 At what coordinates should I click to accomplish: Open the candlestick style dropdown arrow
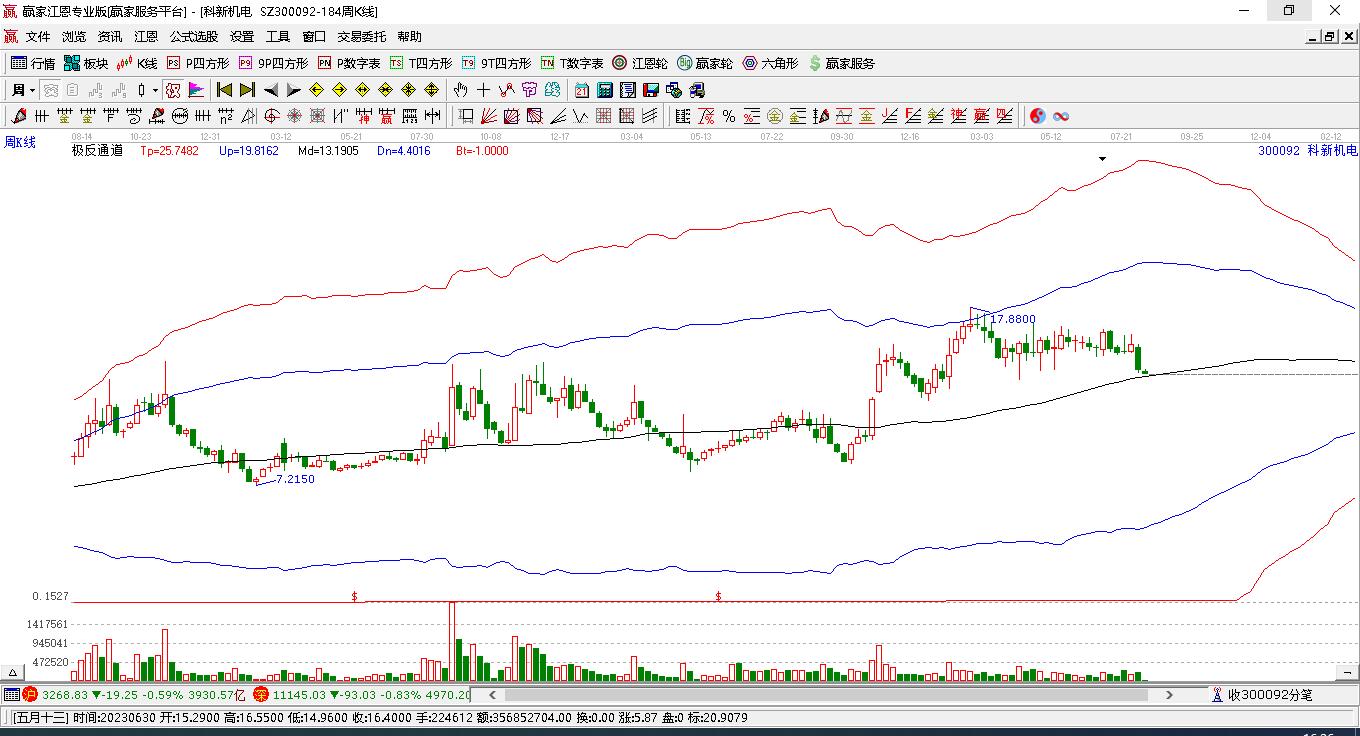point(156,90)
